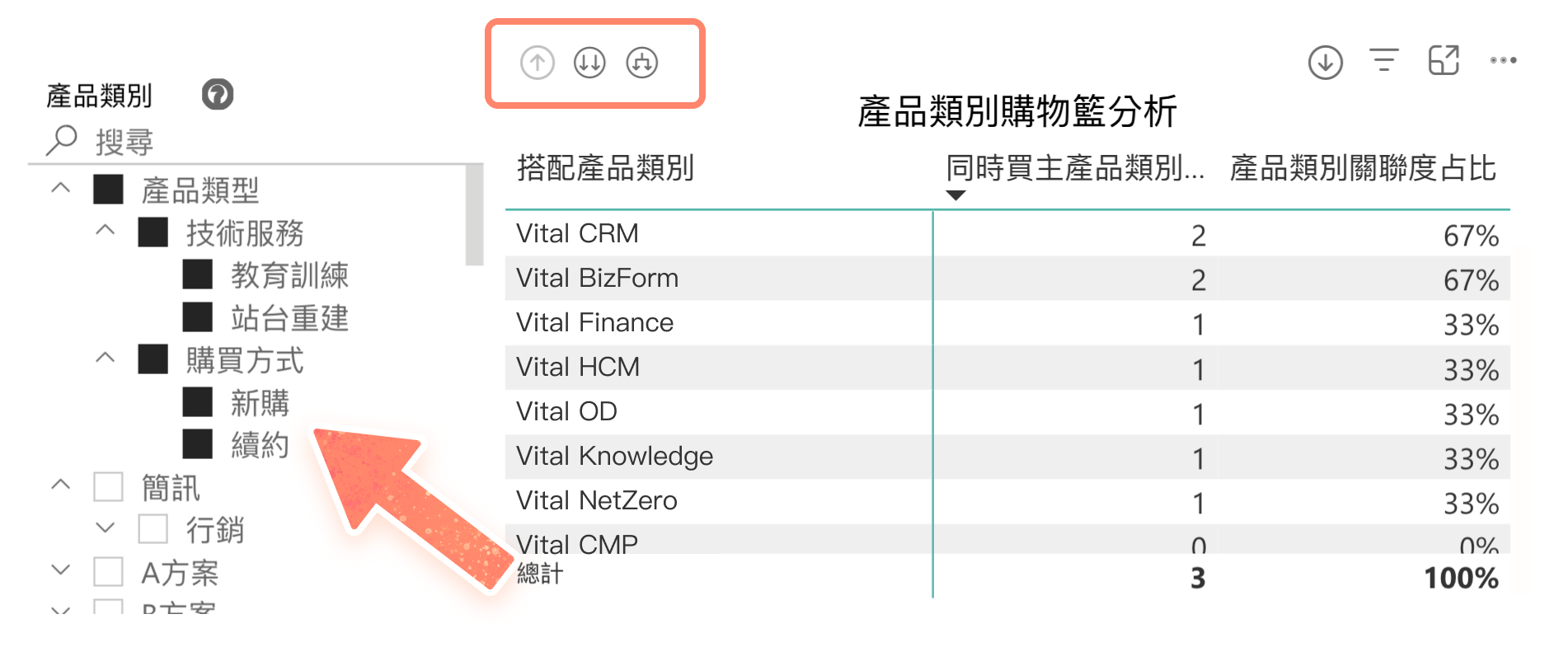Click the export data download icon
Screen dimensions: 1568x661
1325,63
